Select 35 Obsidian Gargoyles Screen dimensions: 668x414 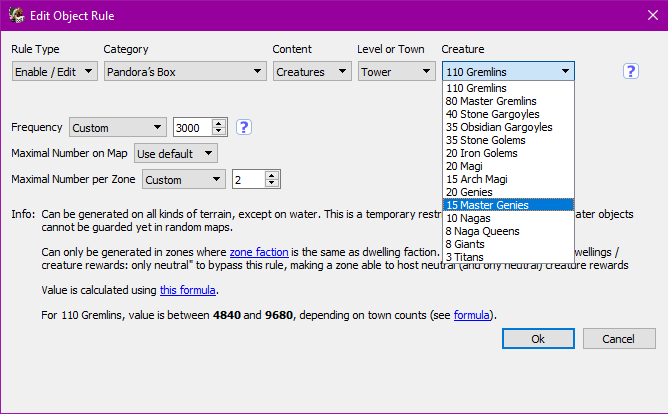click(508, 127)
